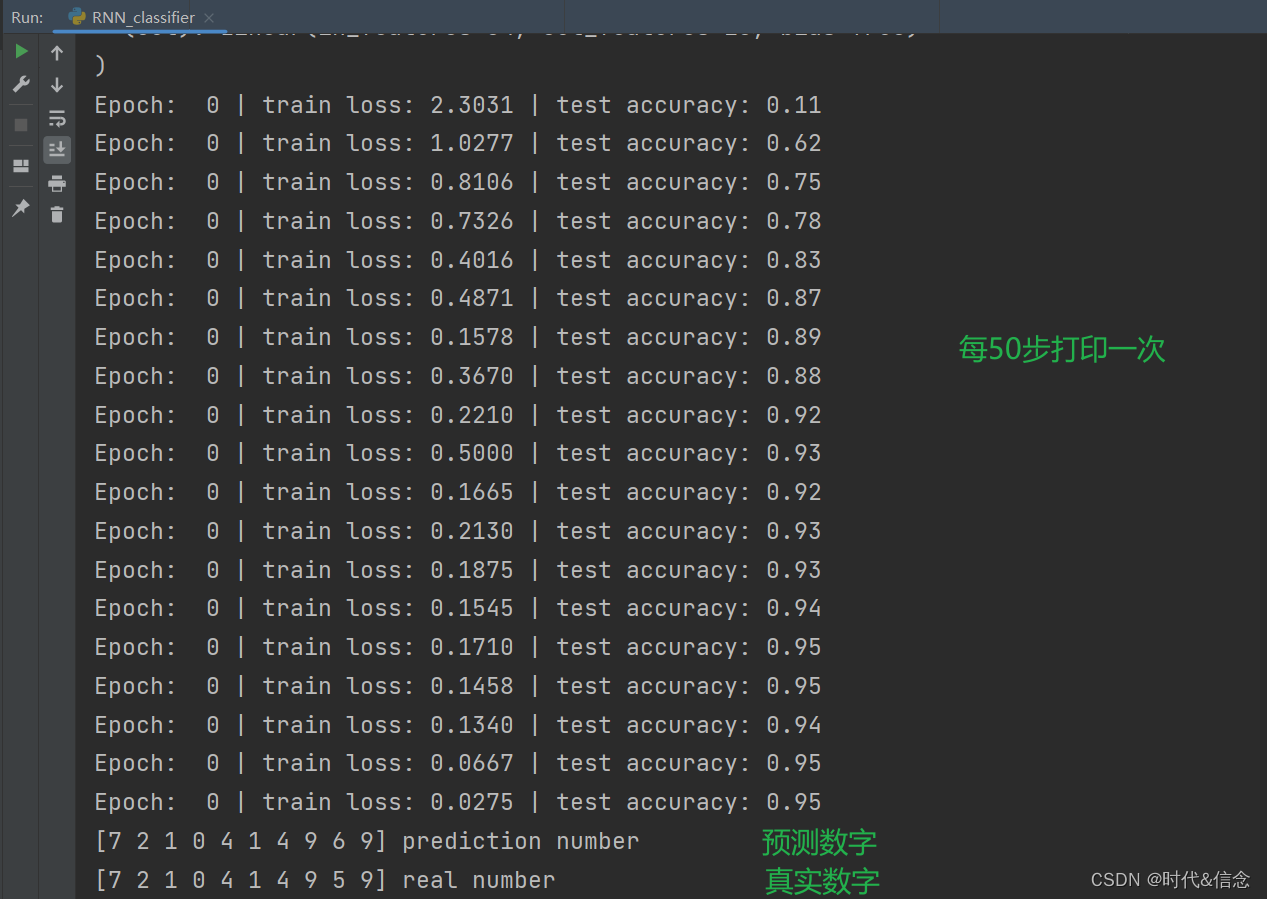Click line with train loss 0.1710
The height and width of the screenshot is (899, 1267).
pyautogui.click(x=458, y=648)
